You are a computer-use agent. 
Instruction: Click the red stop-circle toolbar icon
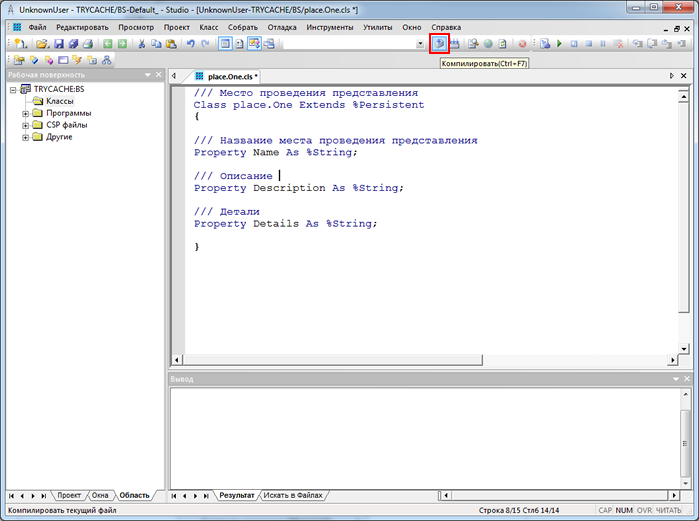tap(522, 44)
